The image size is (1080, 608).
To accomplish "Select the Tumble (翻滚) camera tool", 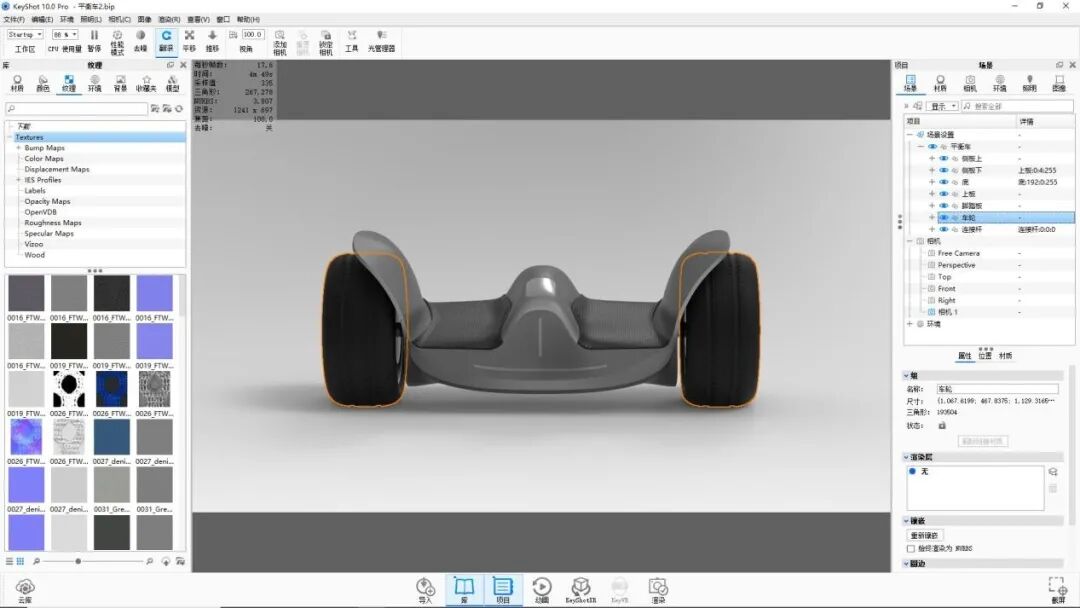I will pos(166,41).
